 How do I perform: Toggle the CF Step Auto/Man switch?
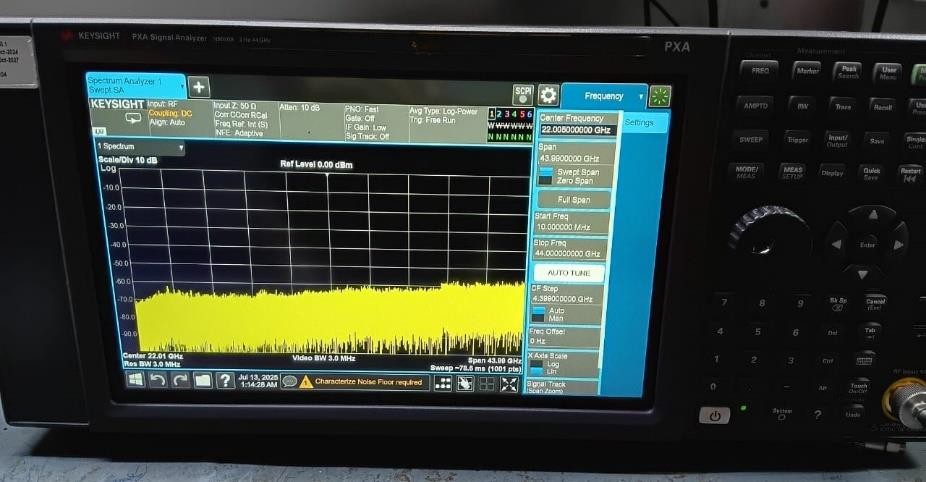tap(539, 314)
